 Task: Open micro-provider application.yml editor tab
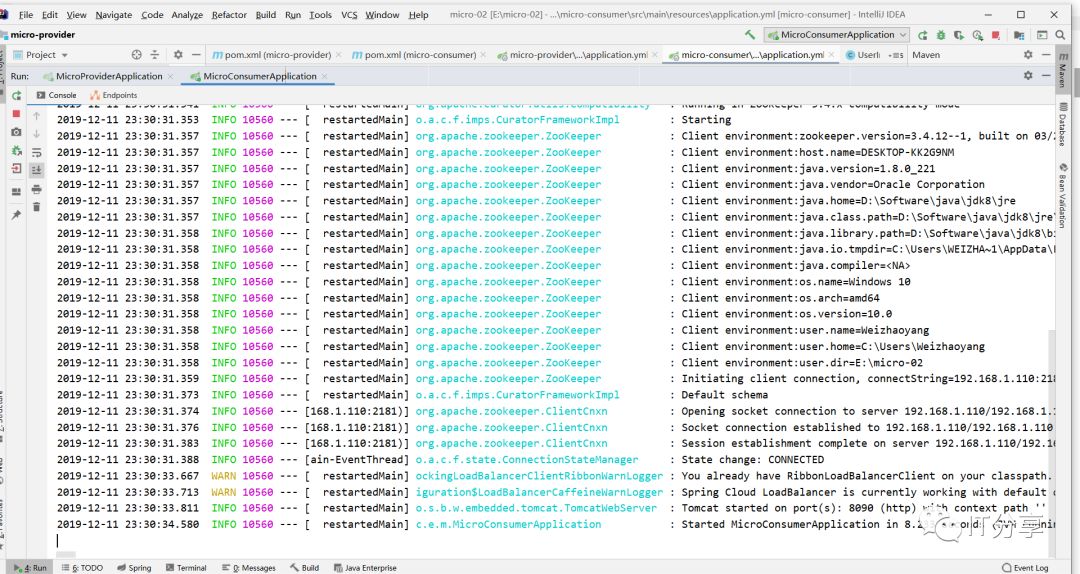pyautogui.click(x=577, y=54)
